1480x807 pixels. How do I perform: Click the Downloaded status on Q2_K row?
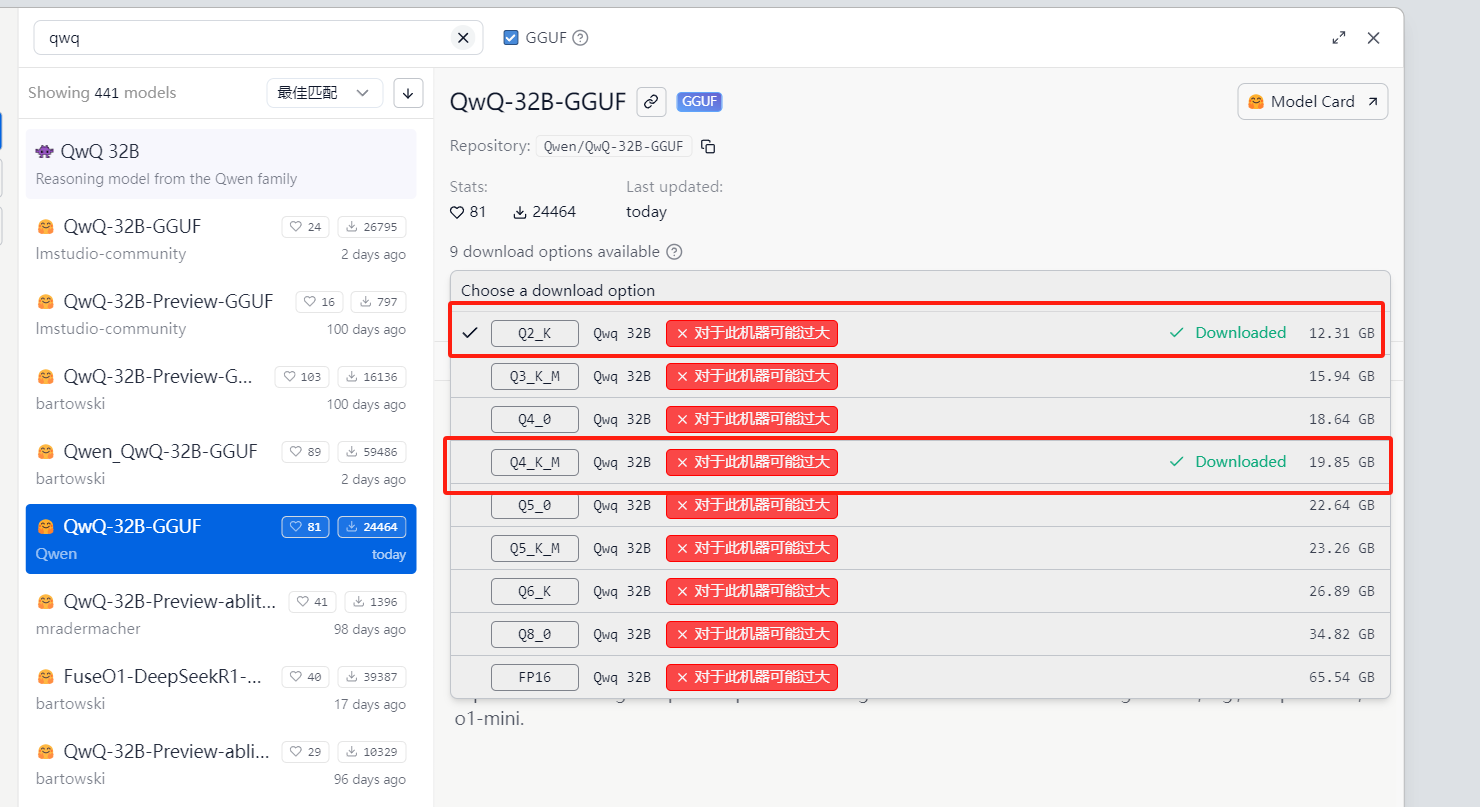click(1228, 333)
